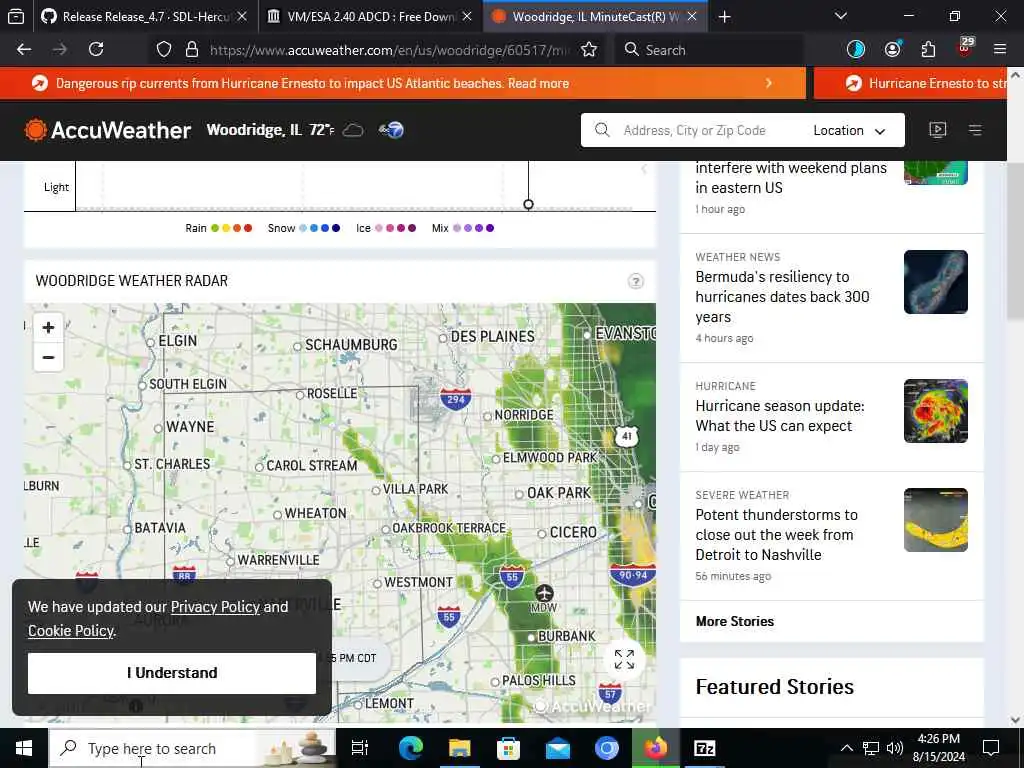Click the site padlock icon

(191, 50)
